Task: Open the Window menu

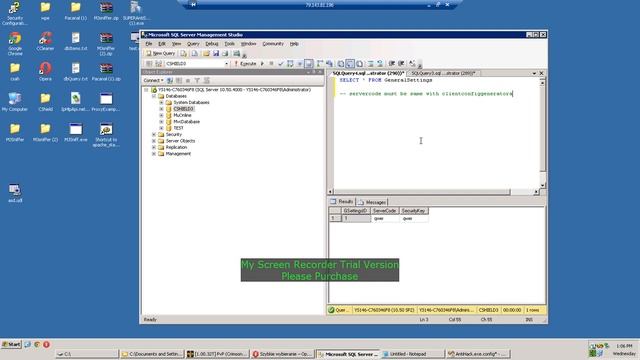Action: click(x=248, y=44)
